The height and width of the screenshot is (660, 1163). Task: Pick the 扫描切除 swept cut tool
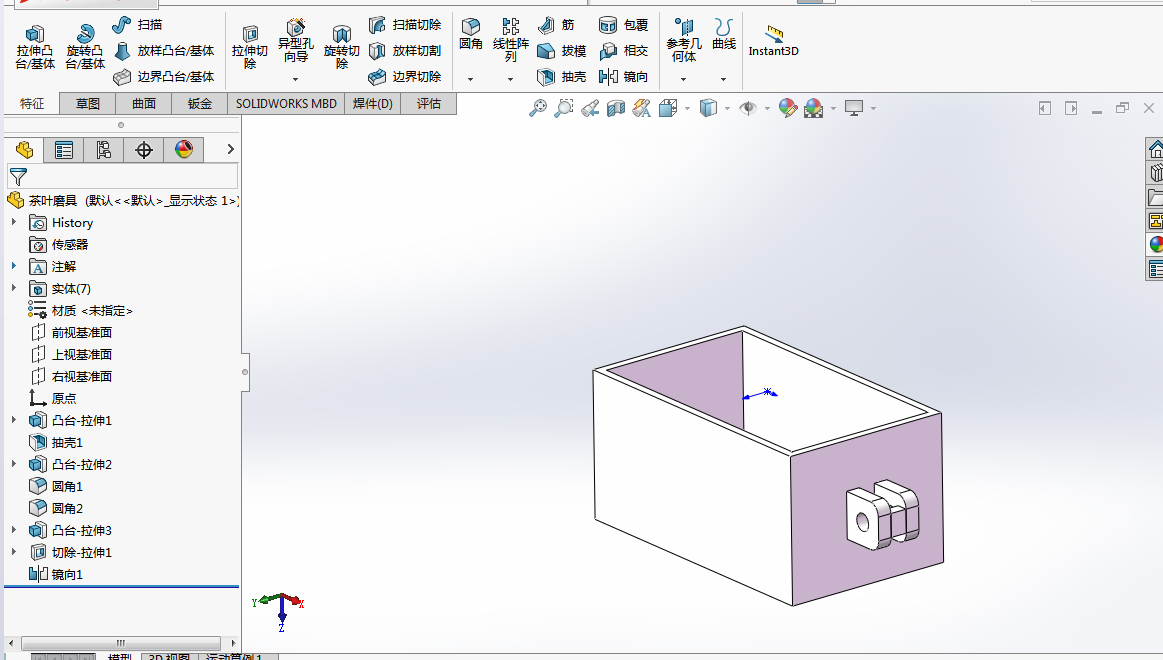[405, 24]
